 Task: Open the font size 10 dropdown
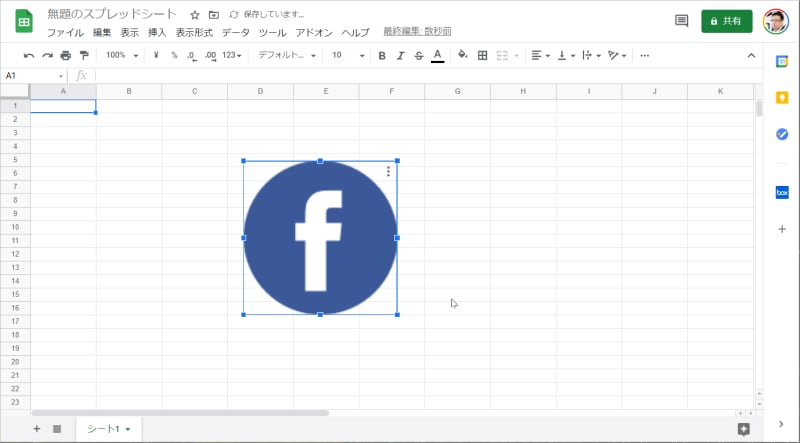point(348,55)
